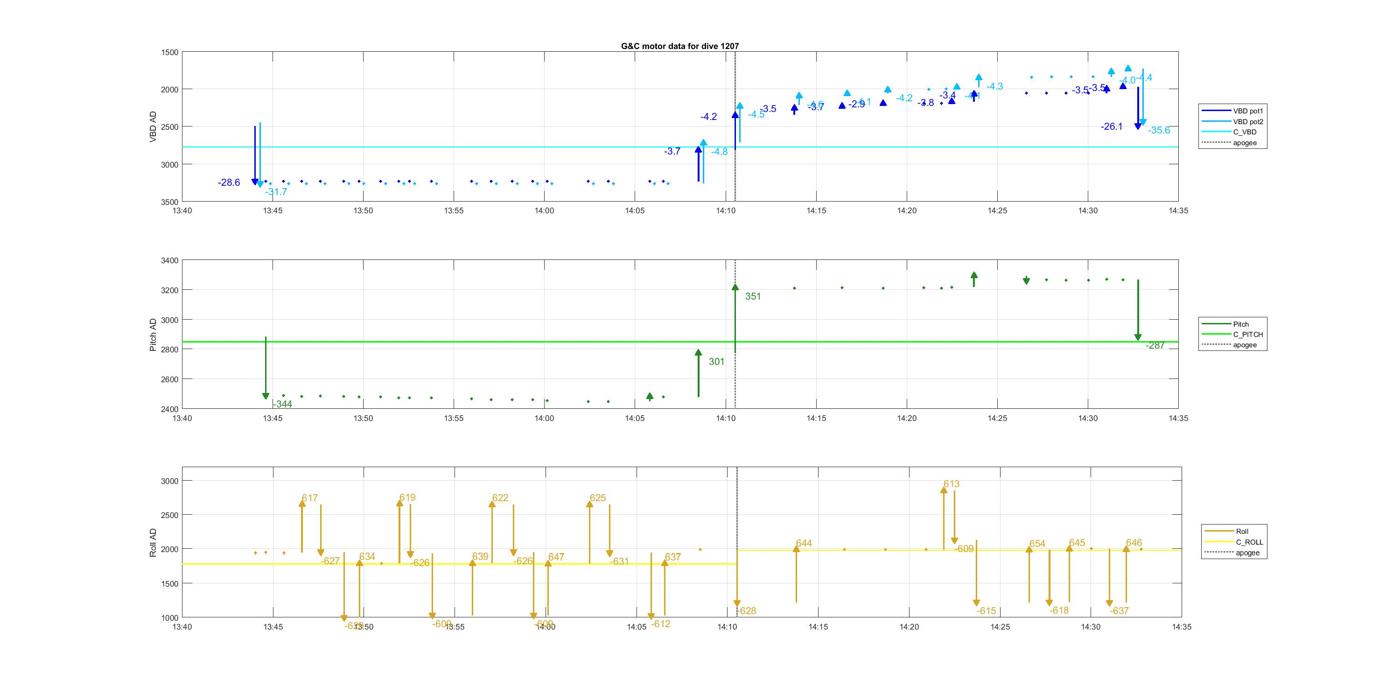The width and height of the screenshot is (1400, 693).
Task: Click the '646' roll data label
Action: click(x=1134, y=543)
